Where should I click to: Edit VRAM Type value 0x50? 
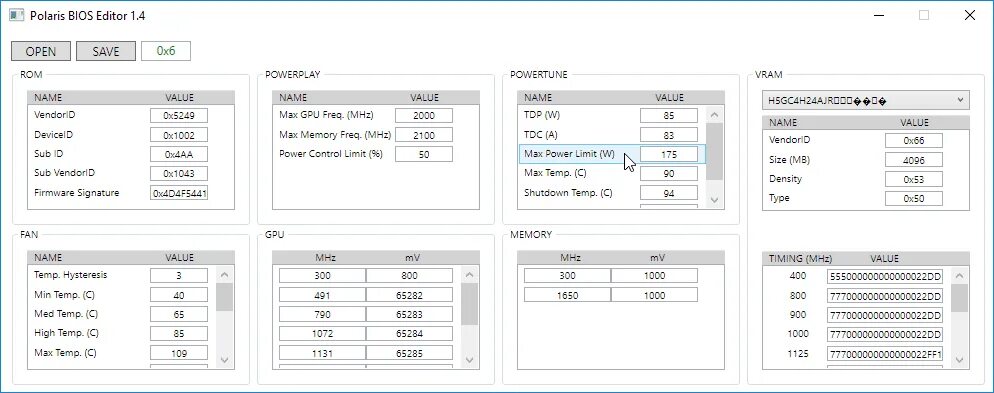(913, 198)
